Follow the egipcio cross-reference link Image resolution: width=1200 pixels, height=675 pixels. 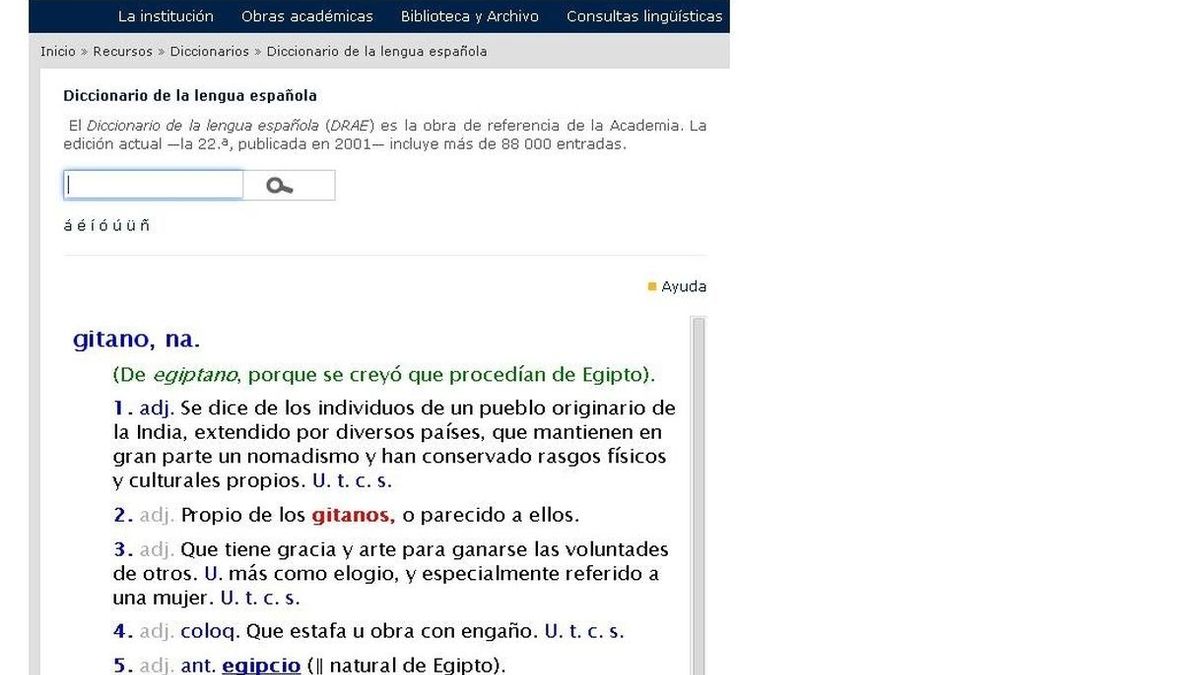261,665
